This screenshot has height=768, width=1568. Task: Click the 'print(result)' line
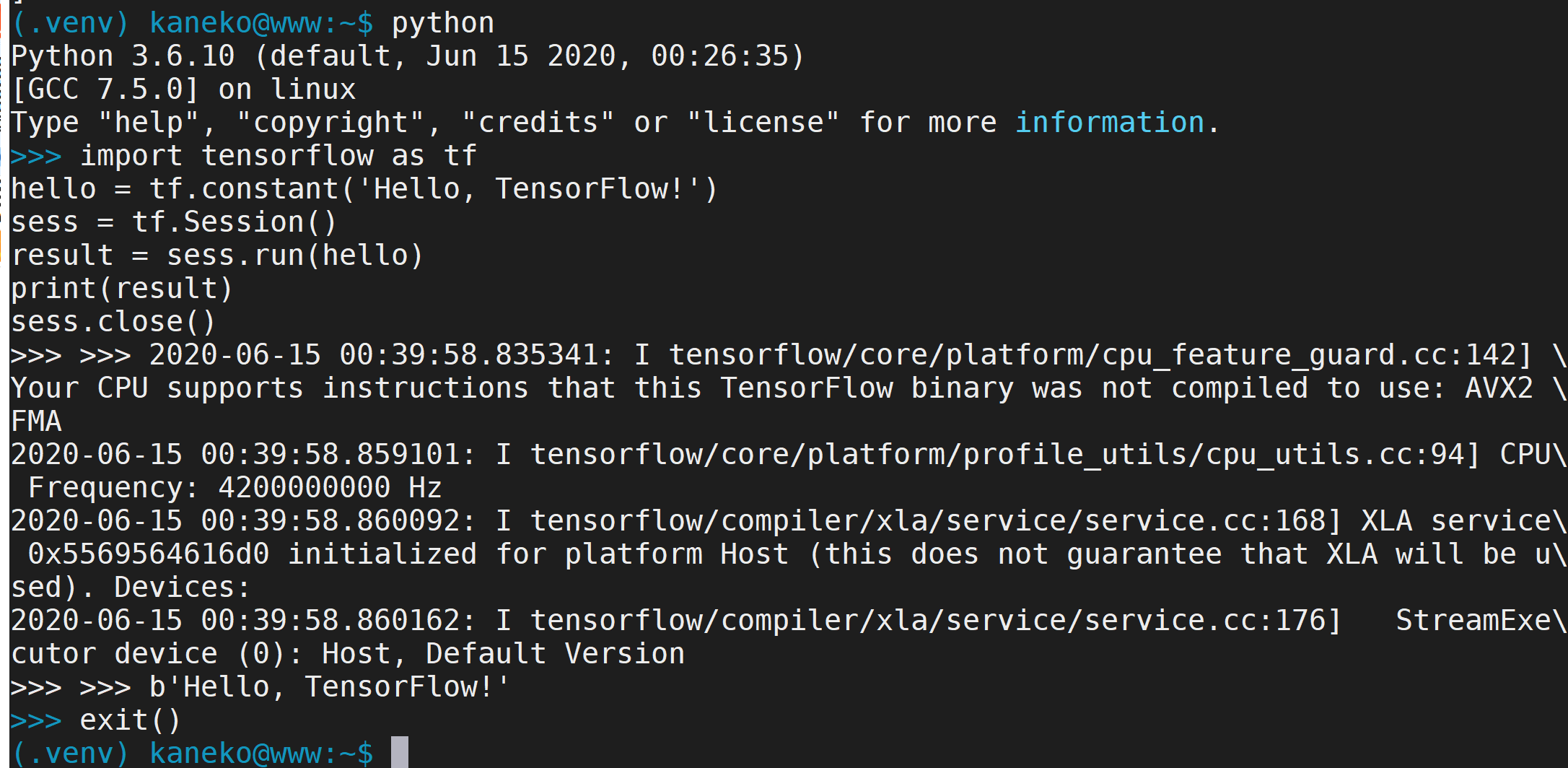(x=122, y=288)
